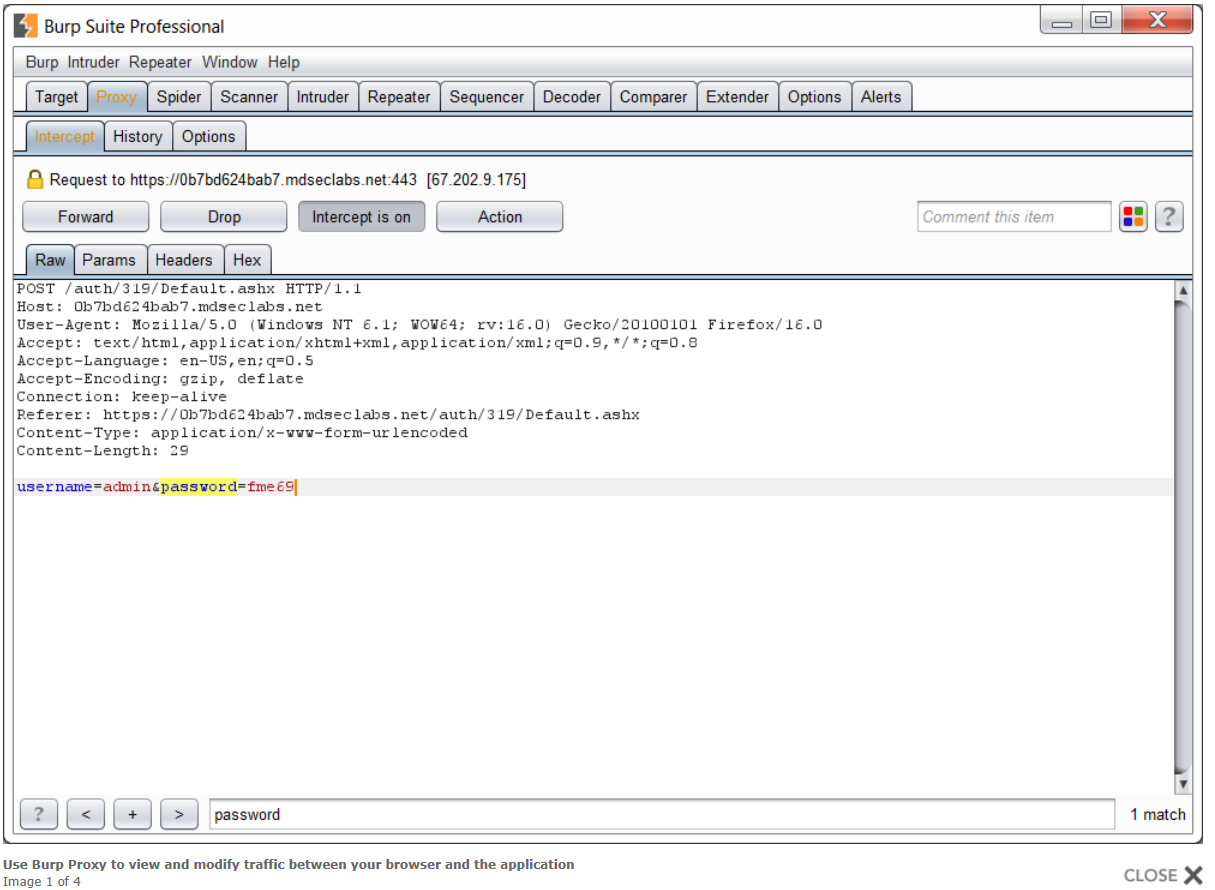Screen dimensions: 1215x890
Task: Click the Comment this item field
Action: [x=1014, y=217]
